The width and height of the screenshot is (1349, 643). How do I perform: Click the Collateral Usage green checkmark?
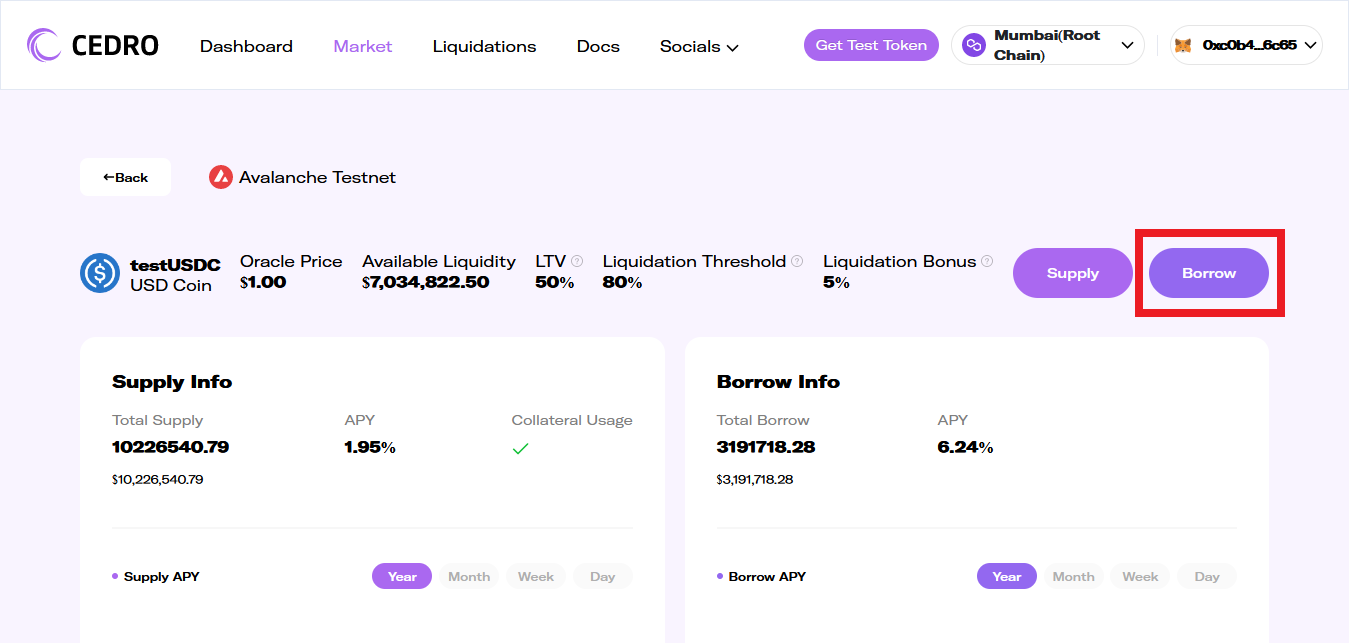[520, 449]
